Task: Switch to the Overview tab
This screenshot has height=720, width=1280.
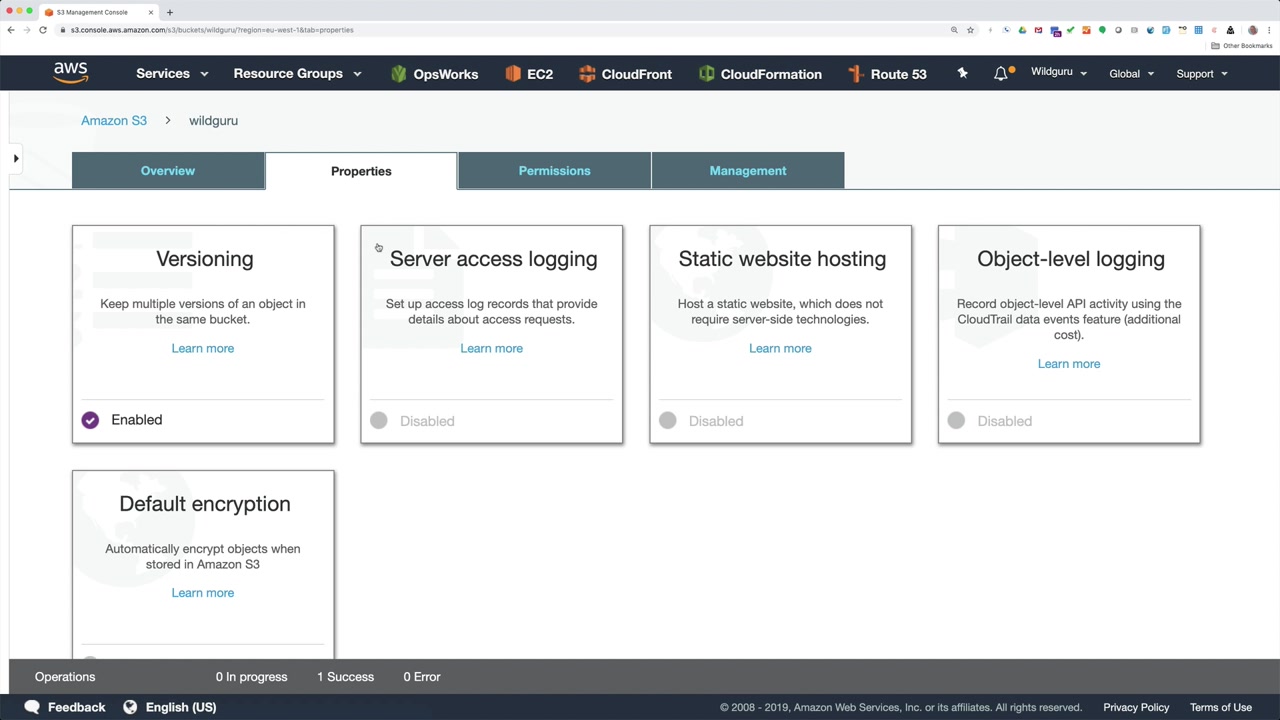Action: (x=168, y=171)
